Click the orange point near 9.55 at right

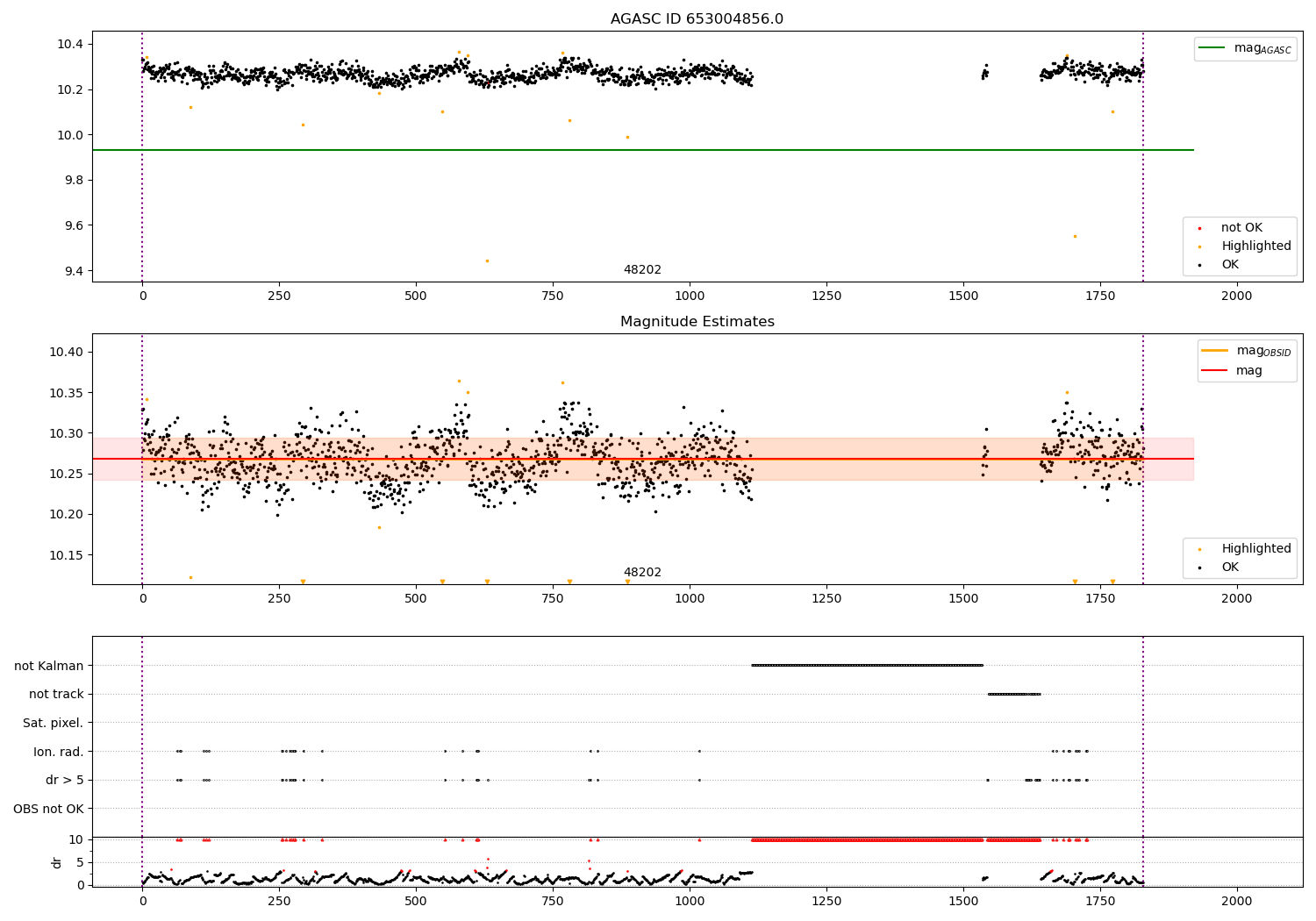(1075, 236)
